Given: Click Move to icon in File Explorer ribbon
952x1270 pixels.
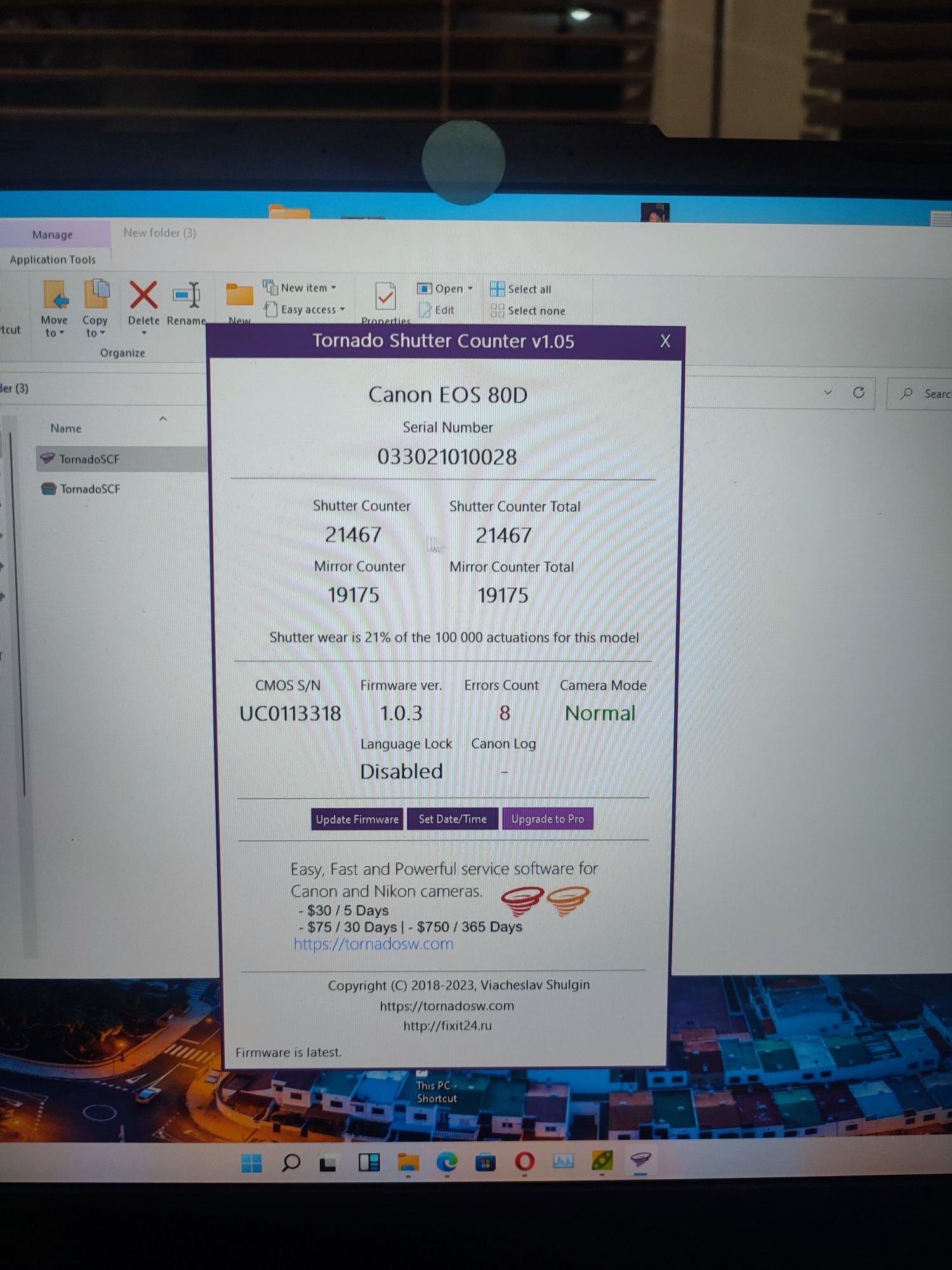Looking at the screenshot, I should pyautogui.click(x=55, y=295).
